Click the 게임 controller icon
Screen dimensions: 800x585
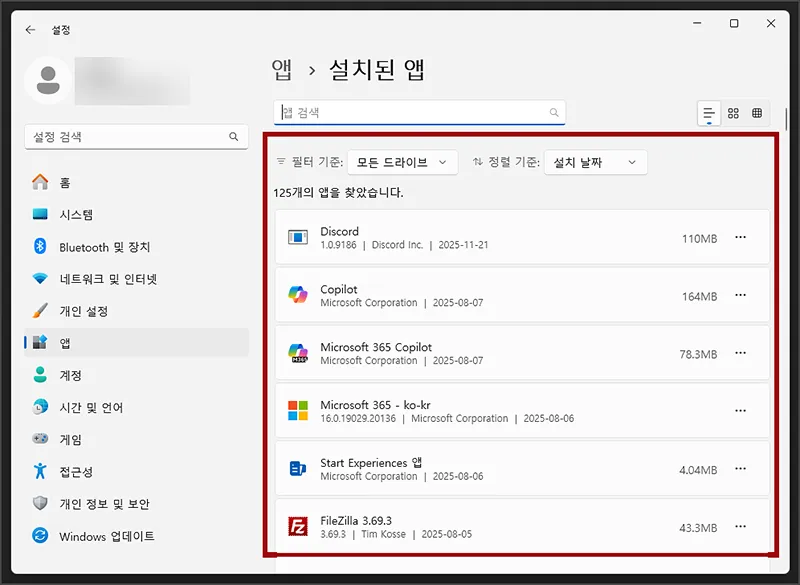click(x=40, y=439)
